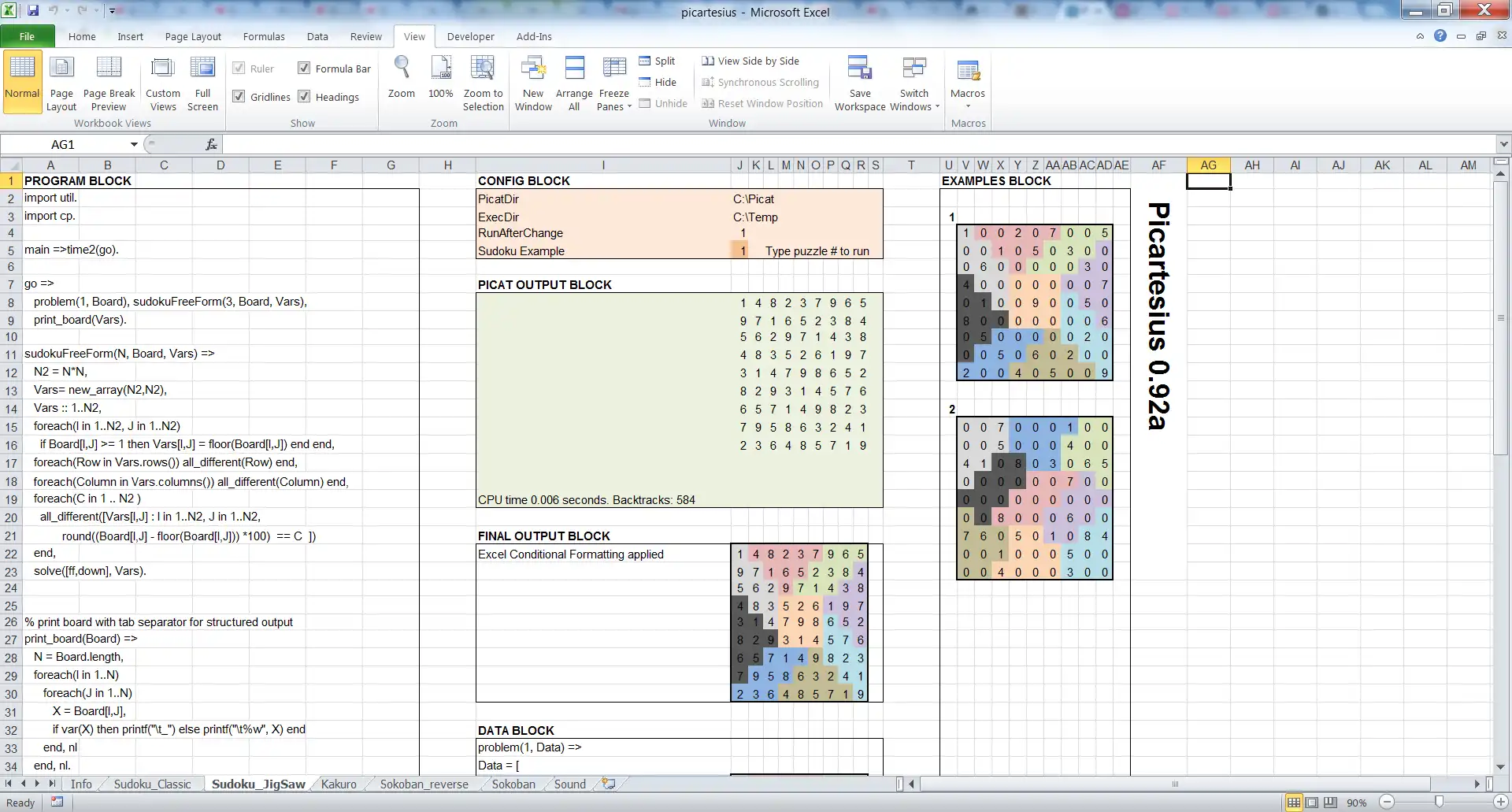Click Page Break Preview in status bar

[1330, 803]
